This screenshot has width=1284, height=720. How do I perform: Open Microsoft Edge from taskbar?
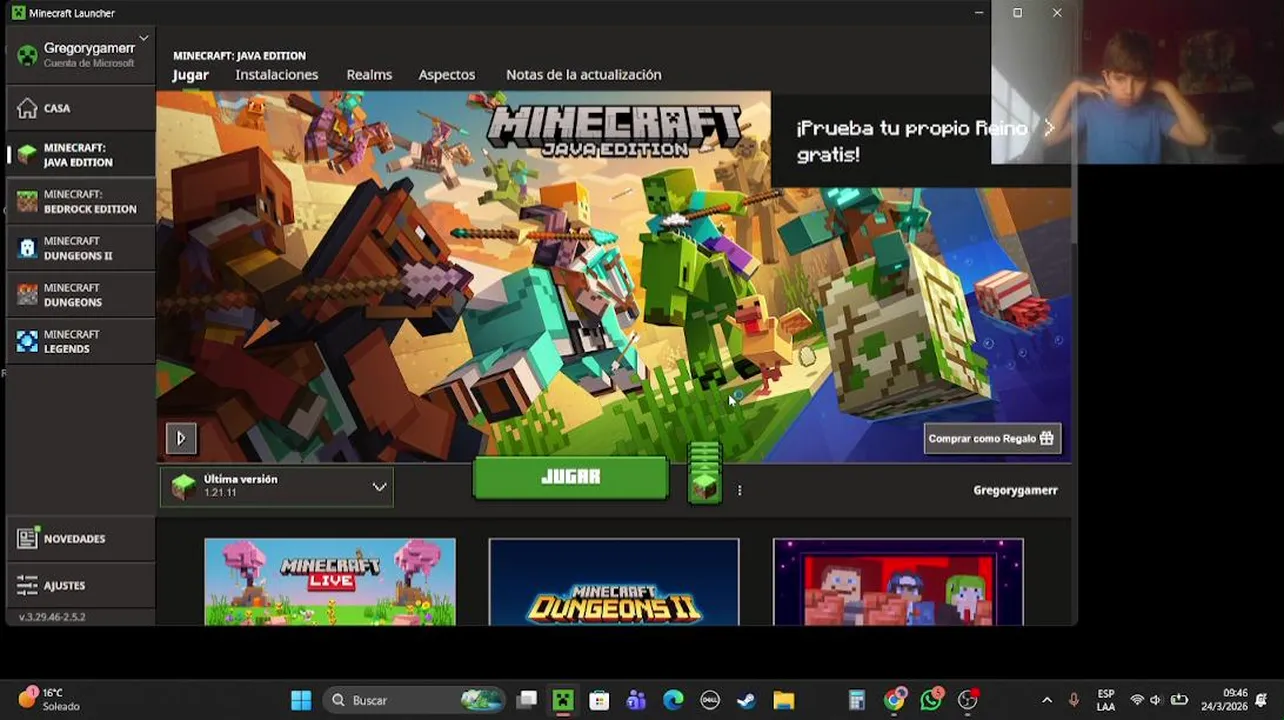tap(673, 700)
